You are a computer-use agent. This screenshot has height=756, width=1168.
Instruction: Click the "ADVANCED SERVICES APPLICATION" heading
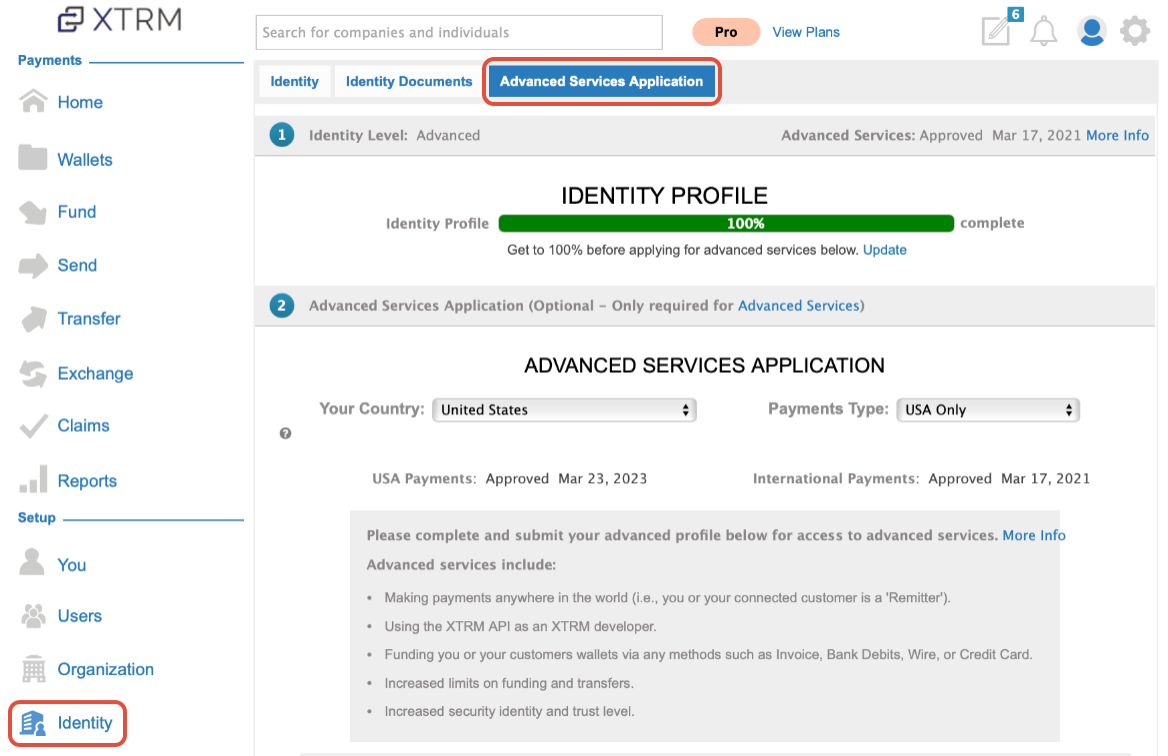click(x=704, y=365)
